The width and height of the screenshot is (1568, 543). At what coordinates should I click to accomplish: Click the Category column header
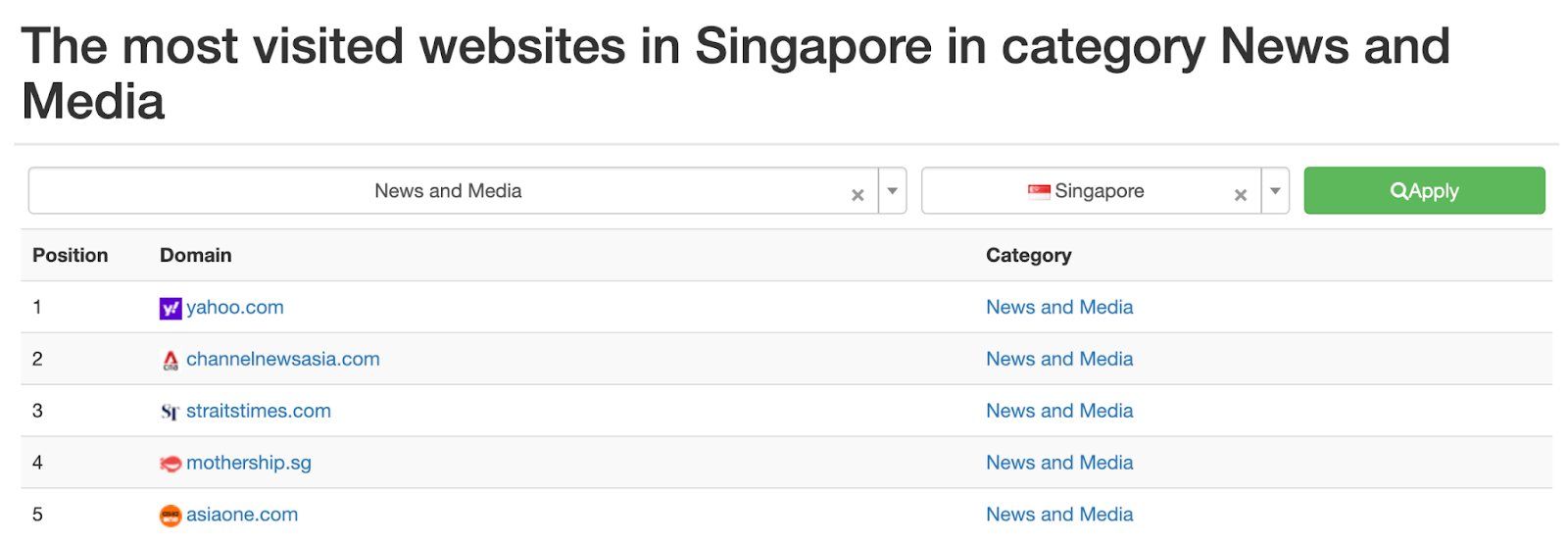pos(1029,255)
